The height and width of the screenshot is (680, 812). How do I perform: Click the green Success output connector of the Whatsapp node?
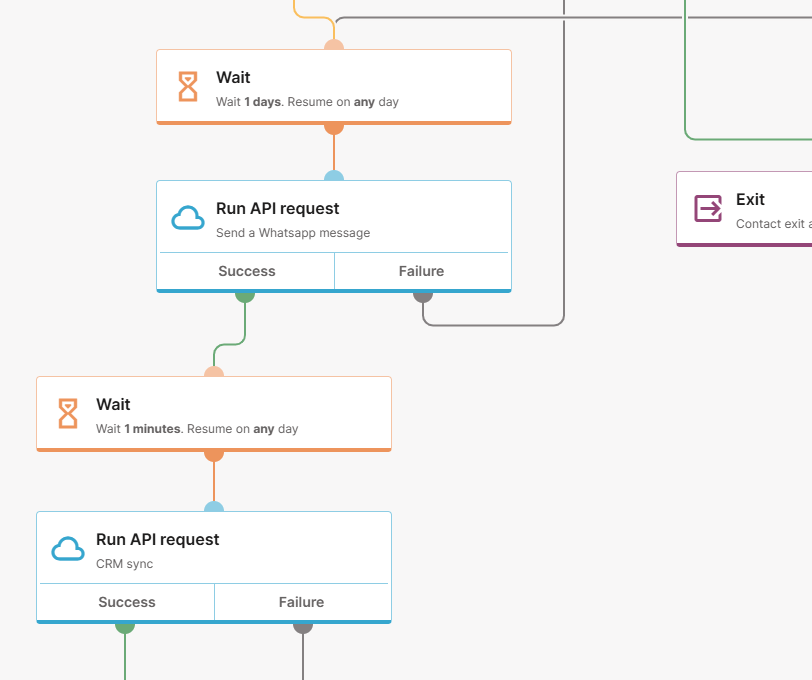click(x=245, y=295)
